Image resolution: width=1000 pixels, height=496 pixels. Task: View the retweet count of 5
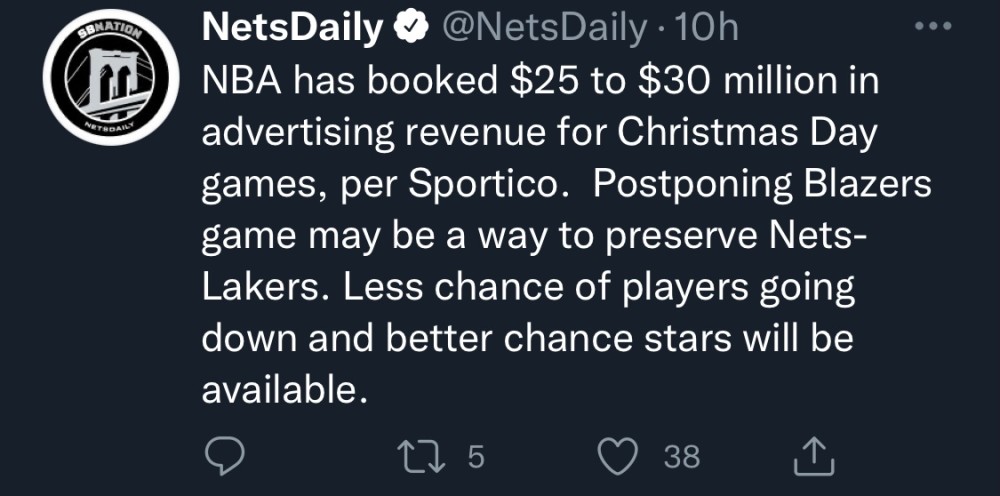pyautogui.click(x=475, y=457)
